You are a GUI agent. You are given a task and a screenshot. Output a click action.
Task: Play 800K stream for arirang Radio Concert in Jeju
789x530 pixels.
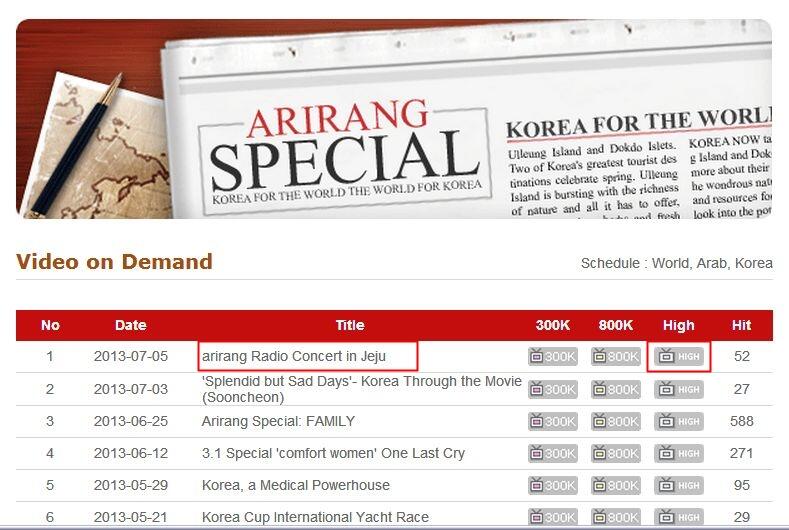coord(615,356)
